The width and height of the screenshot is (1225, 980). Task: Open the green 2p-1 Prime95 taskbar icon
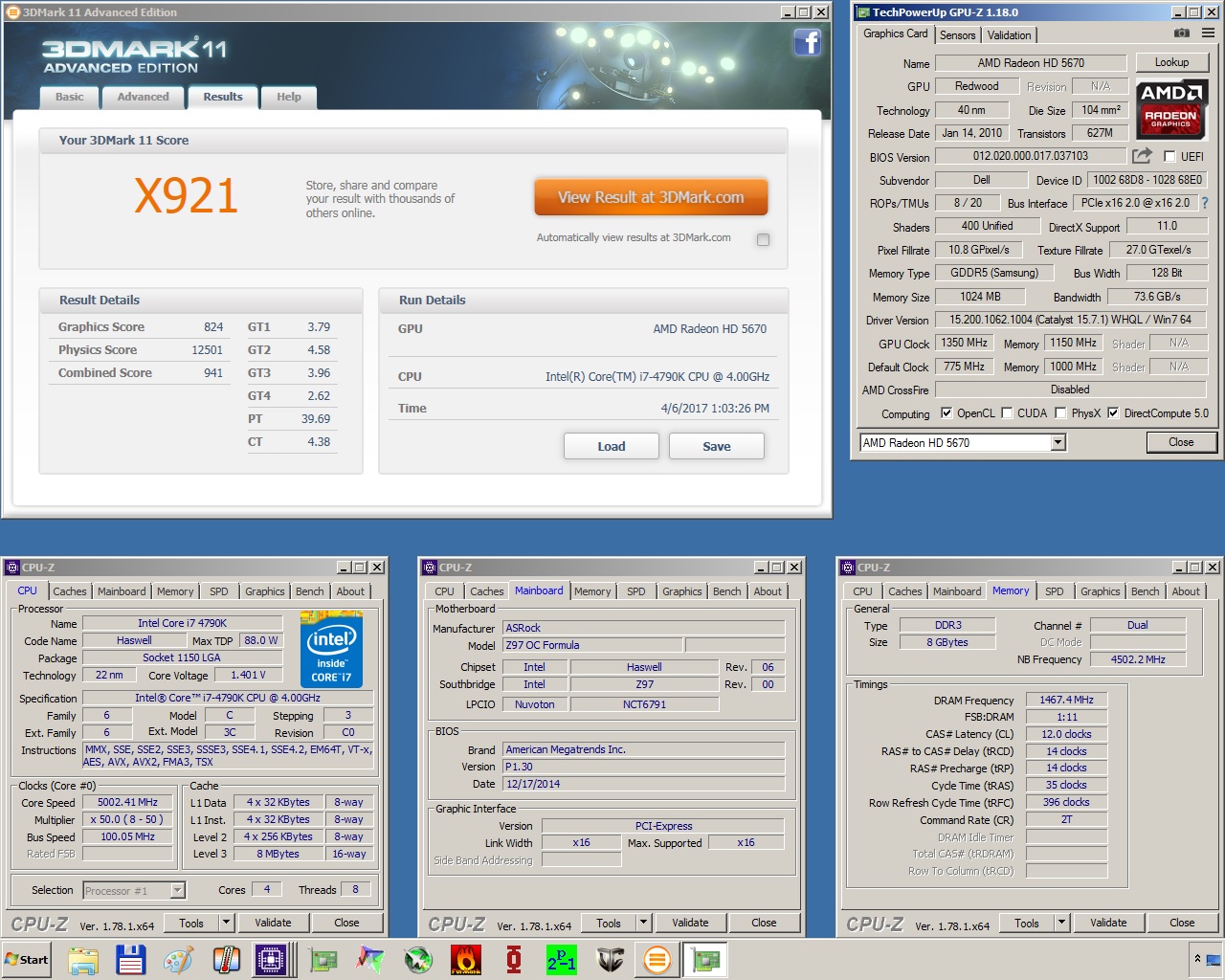coord(562,960)
